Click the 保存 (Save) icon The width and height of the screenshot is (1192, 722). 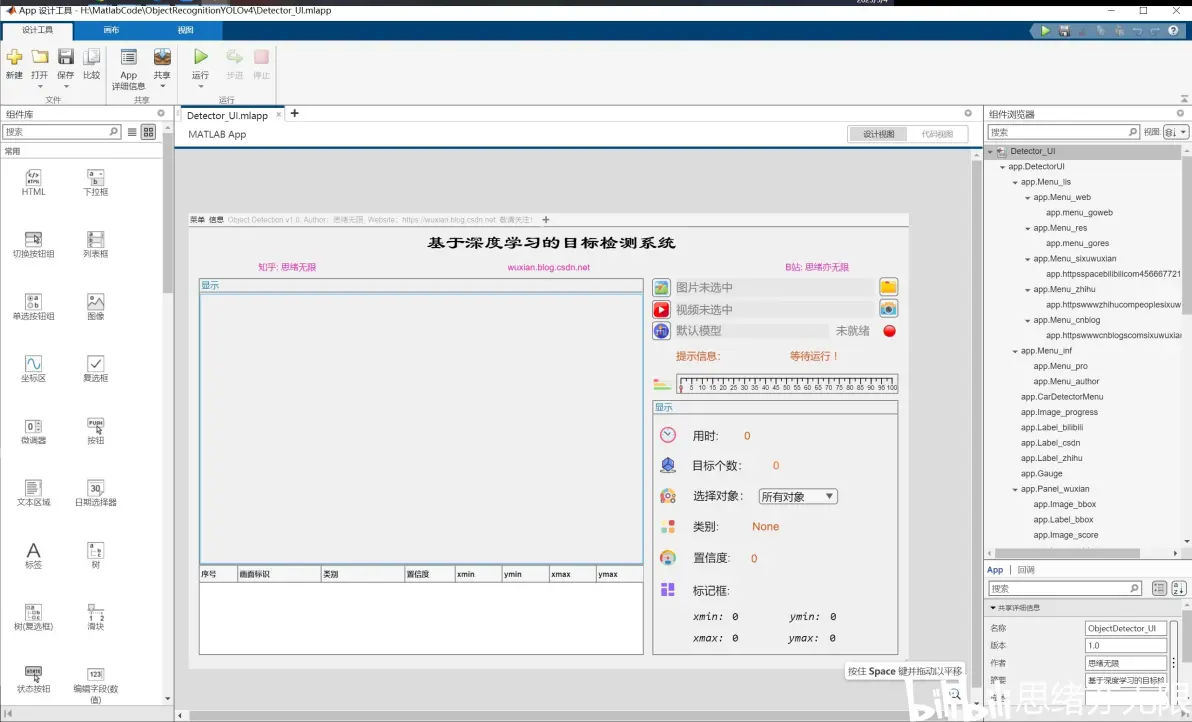pos(66,58)
